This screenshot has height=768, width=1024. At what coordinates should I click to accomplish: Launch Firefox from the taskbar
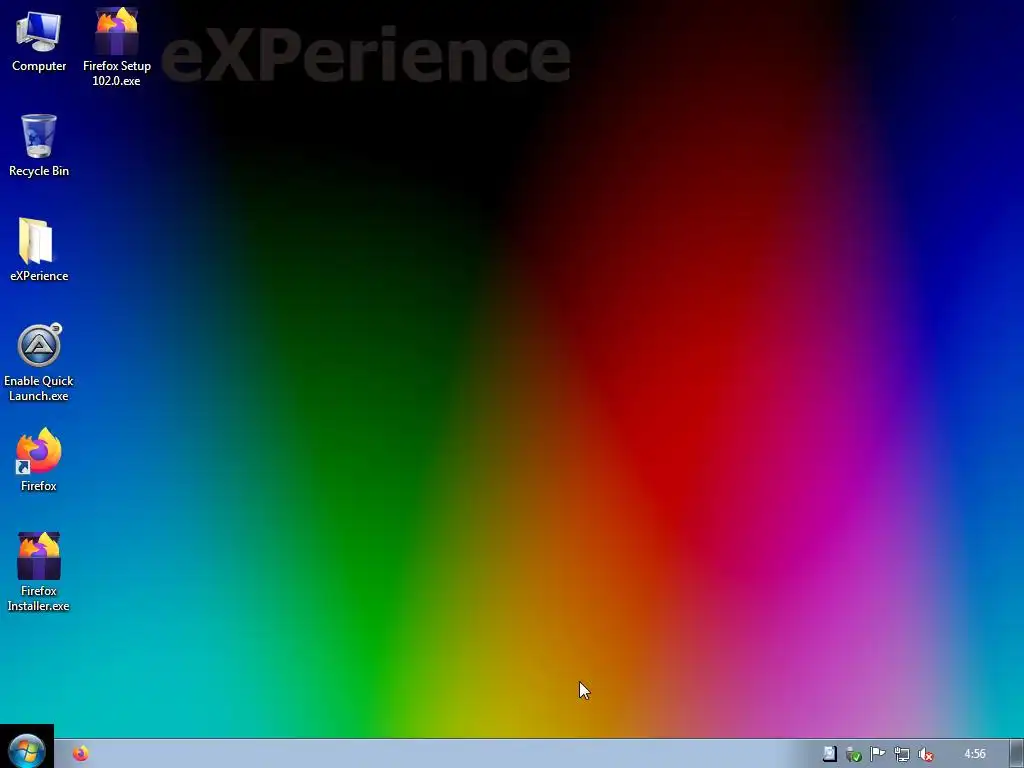coord(80,754)
